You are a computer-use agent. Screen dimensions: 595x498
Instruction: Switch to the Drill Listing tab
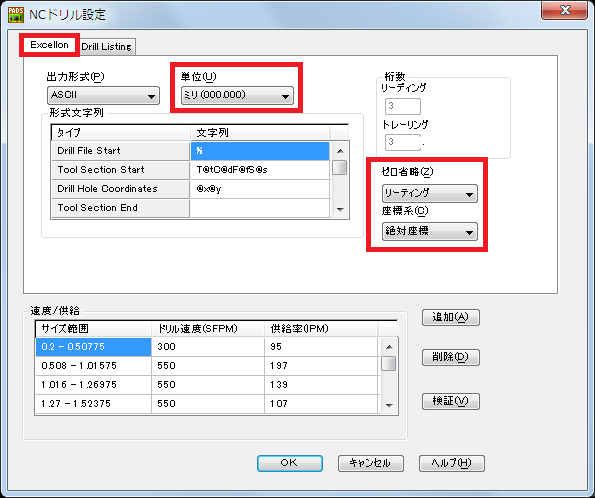pyautogui.click(x=107, y=47)
